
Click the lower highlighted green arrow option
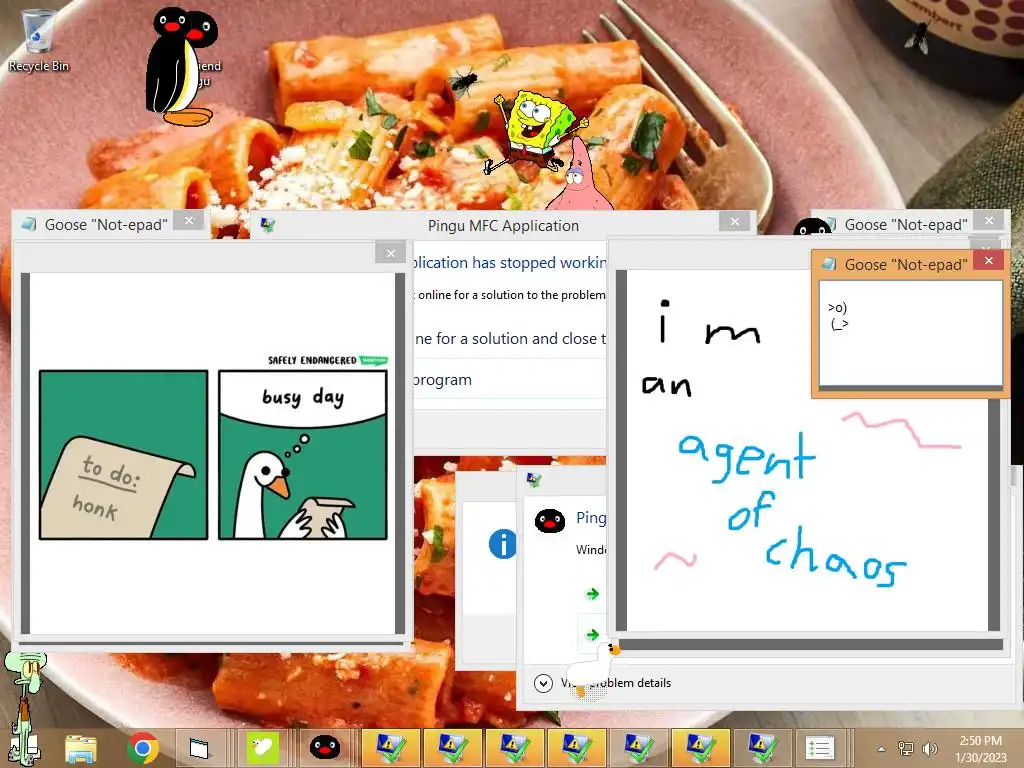click(592, 634)
